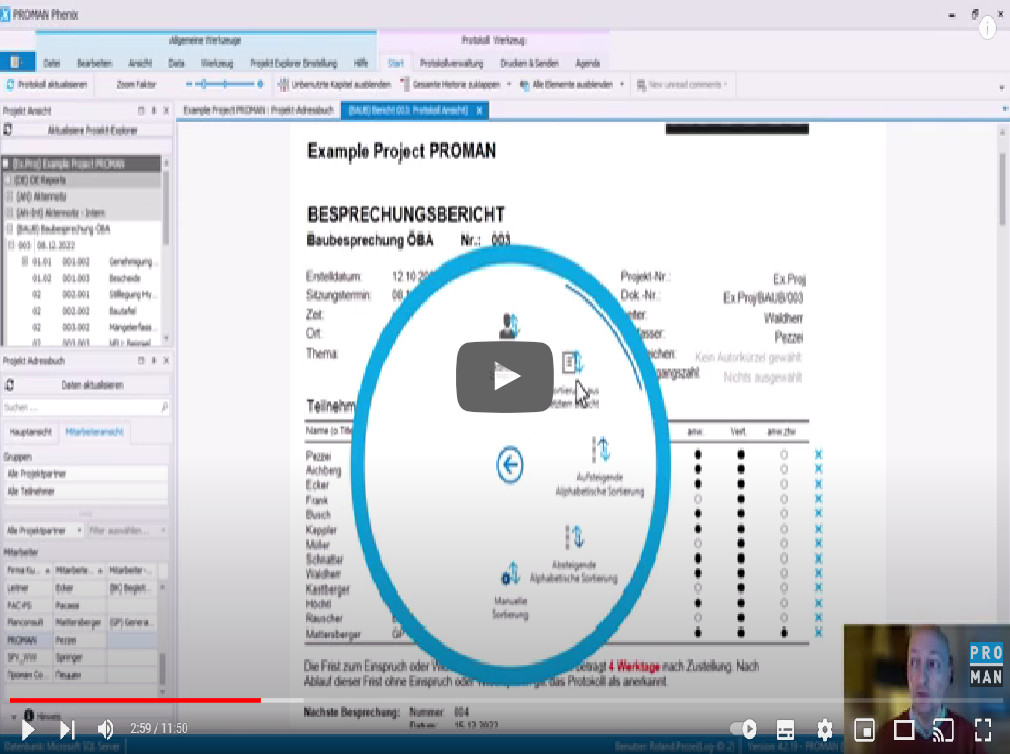Click the search magnifier in Projekt Adressbuch
The width and height of the screenshot is (1010, 754).
click(x=164, y=407)
